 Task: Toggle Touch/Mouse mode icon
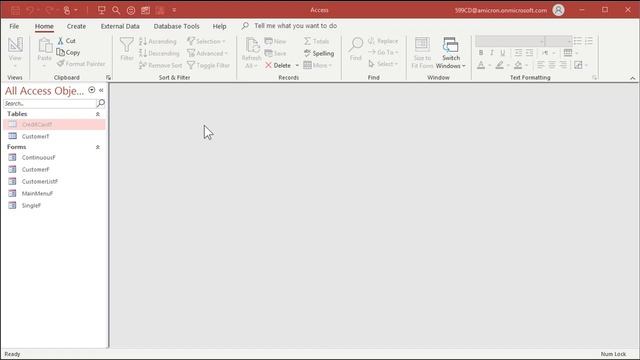pyautogui.click(x=67, y=10)
